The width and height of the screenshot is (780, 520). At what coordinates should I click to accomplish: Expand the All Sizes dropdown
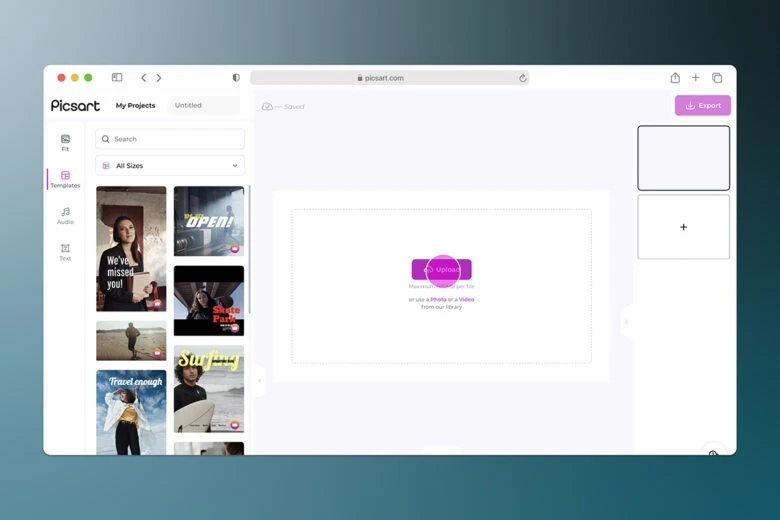[170, 165]
